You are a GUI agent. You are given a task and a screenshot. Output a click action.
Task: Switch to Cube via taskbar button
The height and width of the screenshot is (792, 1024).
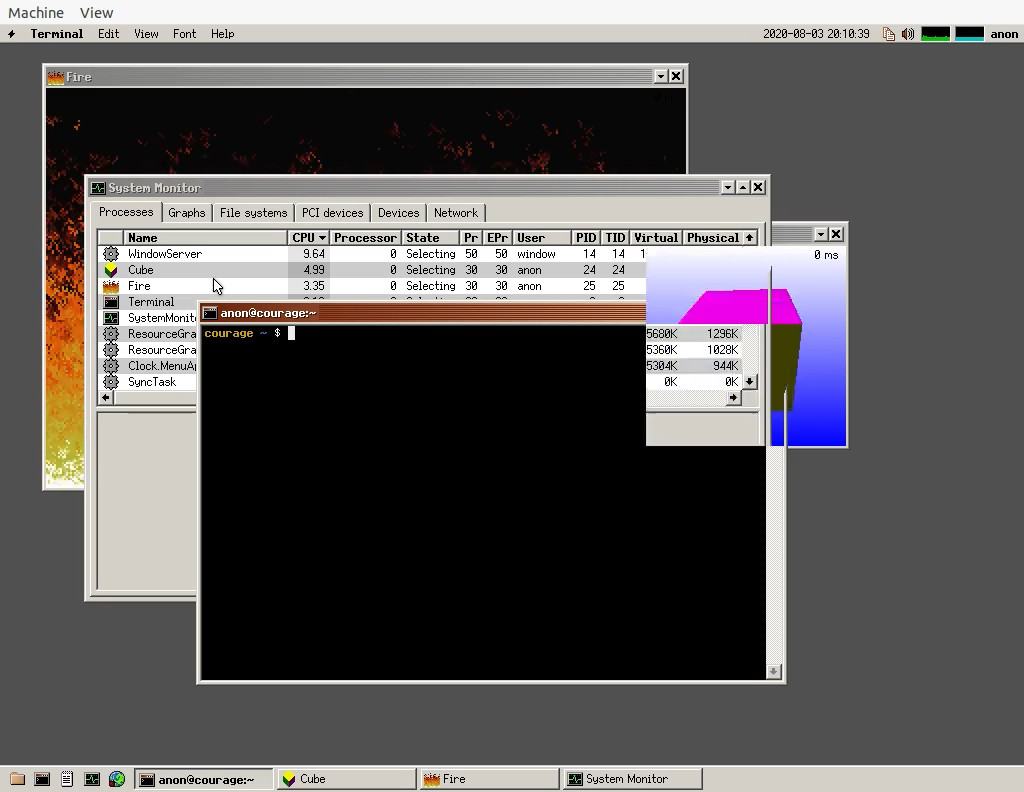point(347,779)
